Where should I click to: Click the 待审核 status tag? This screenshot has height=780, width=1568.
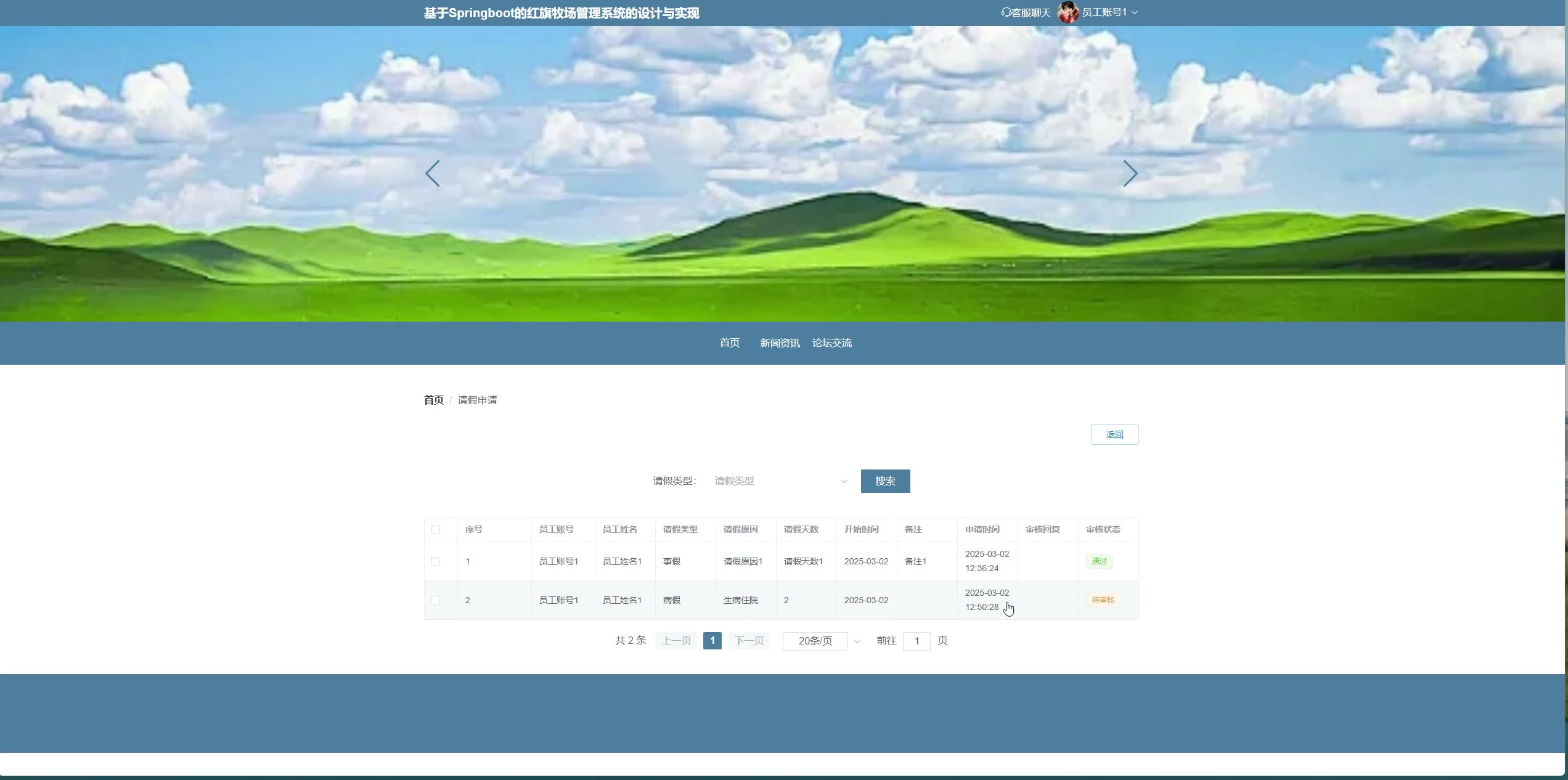[1103, 600]
